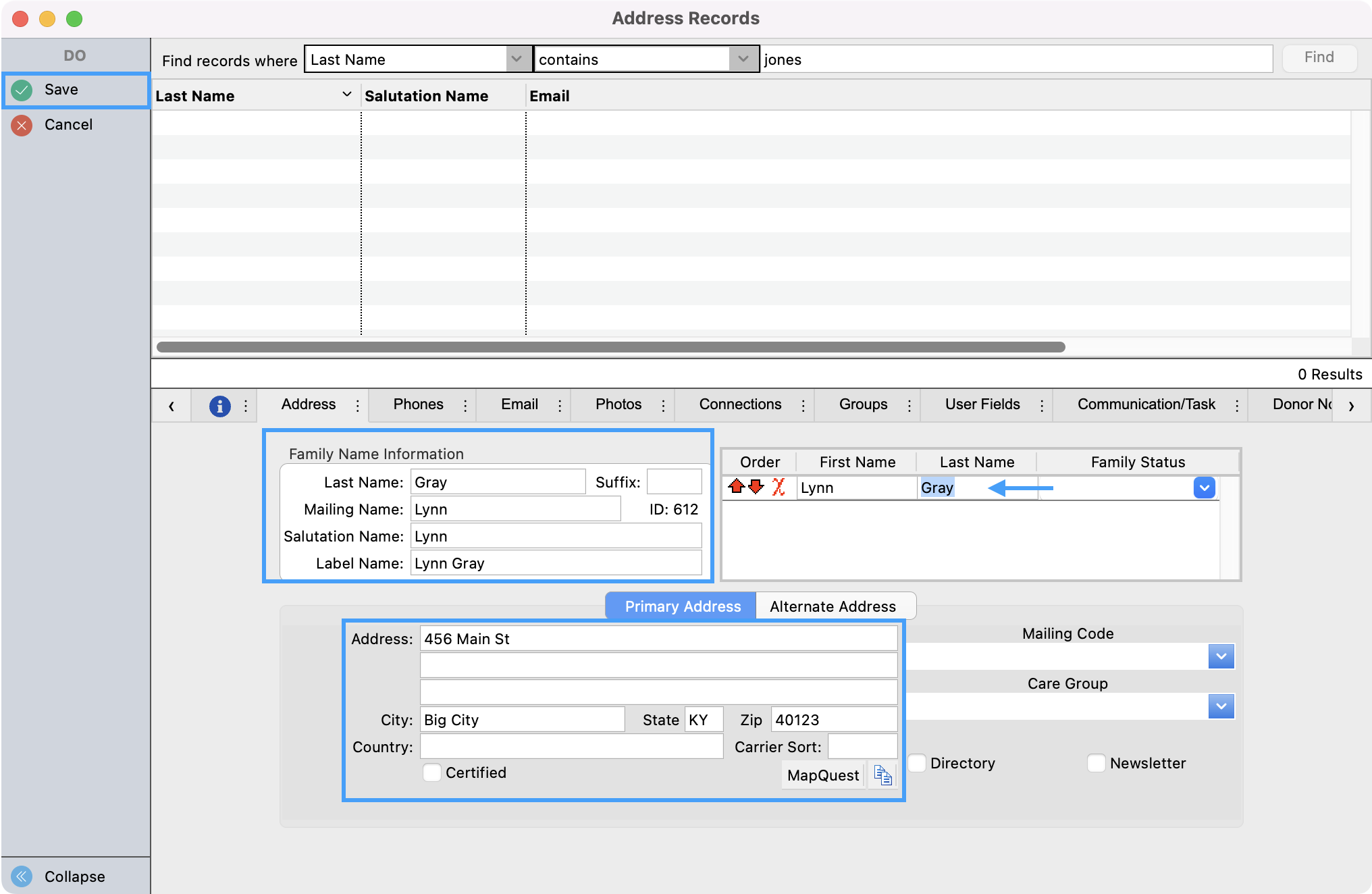The width and height of the screenshot is (1372, 894).
Task: Click the MapQuest button
Action: point(823,775)
